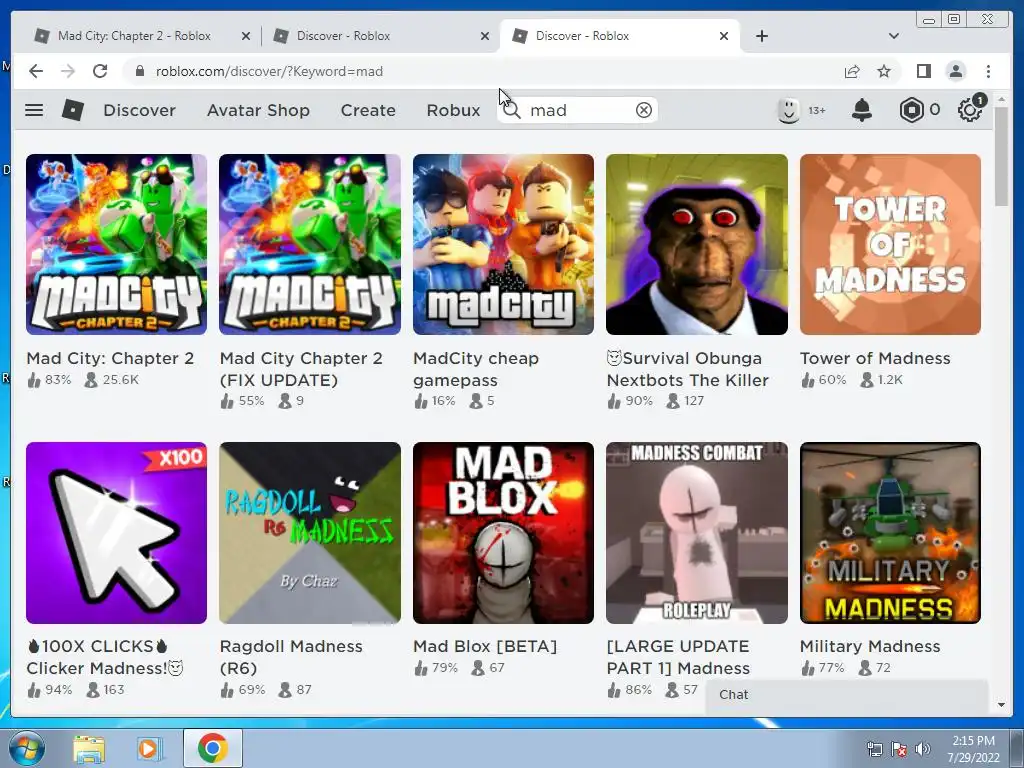1024x768 pixels.
Task: Open the Discover menu item
Action: pyautogui.click(x=139, y=110)
